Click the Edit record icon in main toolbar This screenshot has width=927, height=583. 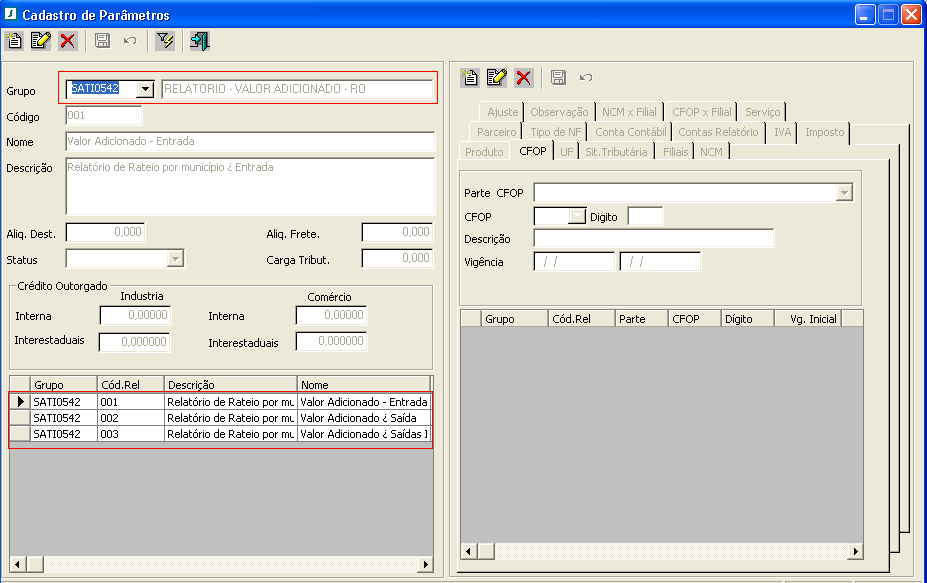pyautogui.click(x=40, y=41)
